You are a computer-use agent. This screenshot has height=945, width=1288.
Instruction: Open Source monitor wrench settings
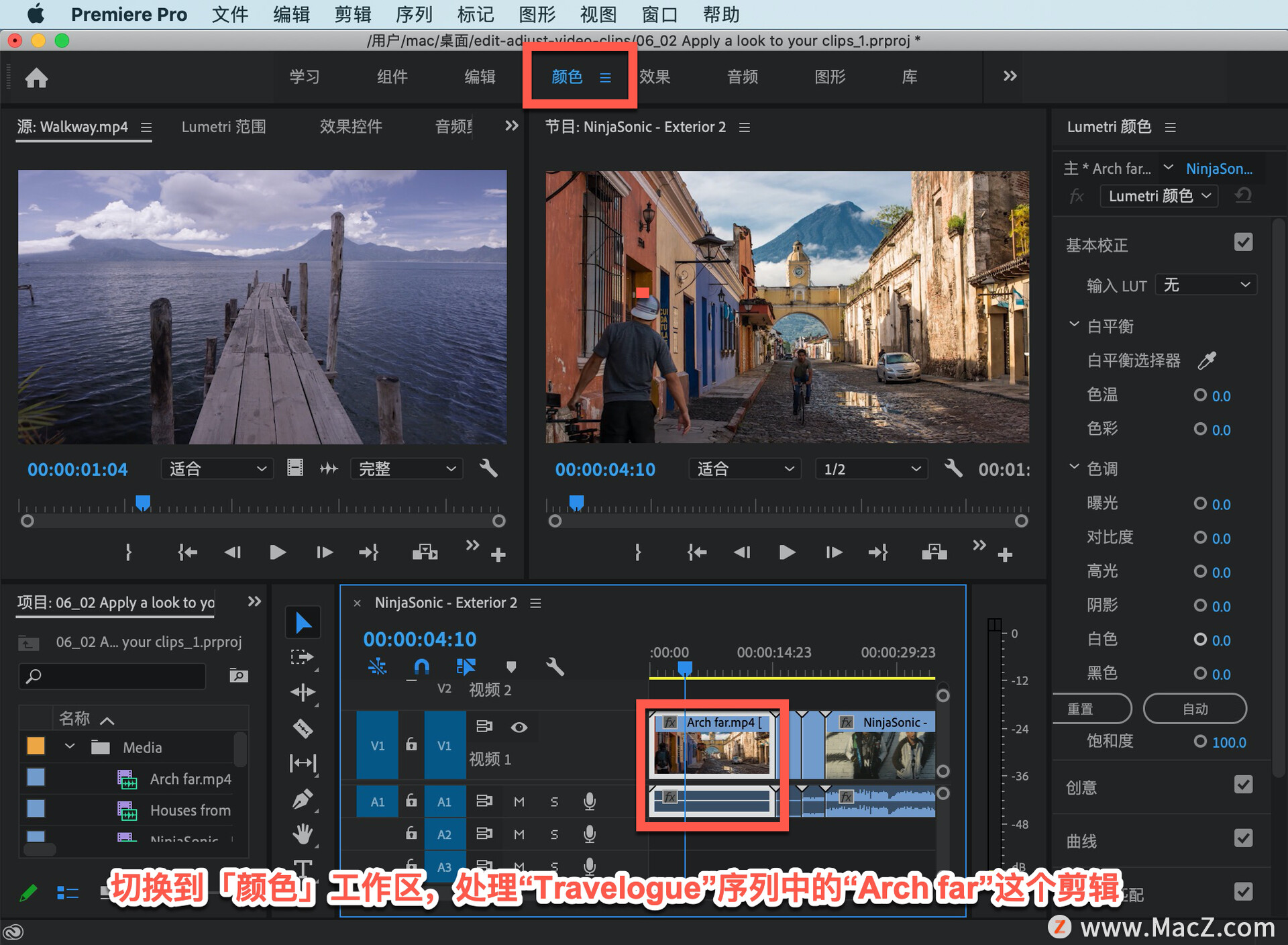(488, 468)
